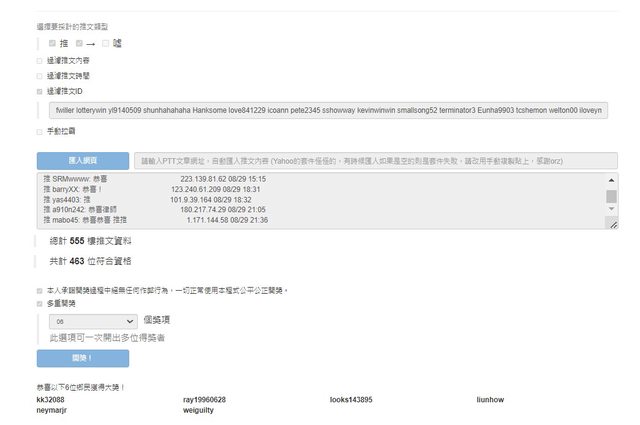This screenshot has height=425, width=640.
Task: Click inside the comment list text area
Action: click(320, 201)
